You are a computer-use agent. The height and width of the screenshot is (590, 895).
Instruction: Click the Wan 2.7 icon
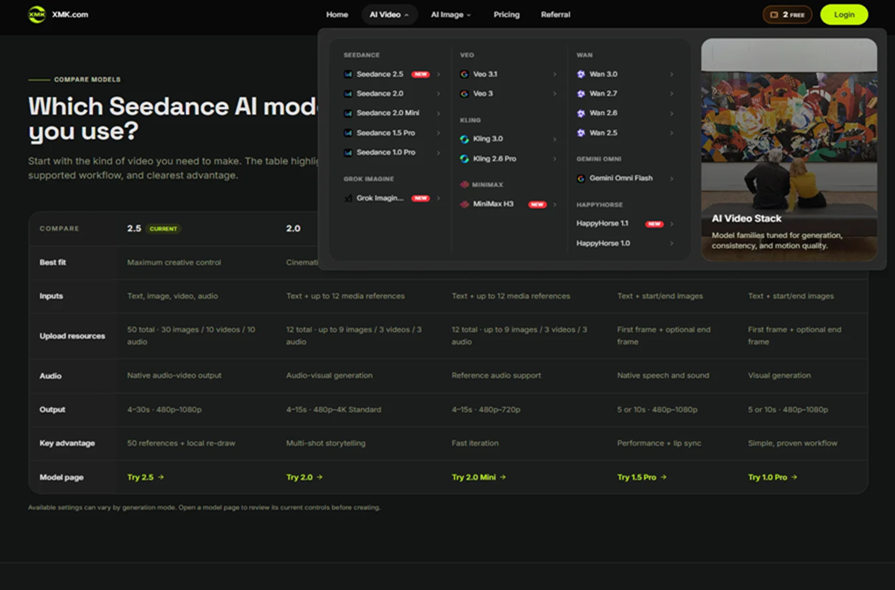581,94
